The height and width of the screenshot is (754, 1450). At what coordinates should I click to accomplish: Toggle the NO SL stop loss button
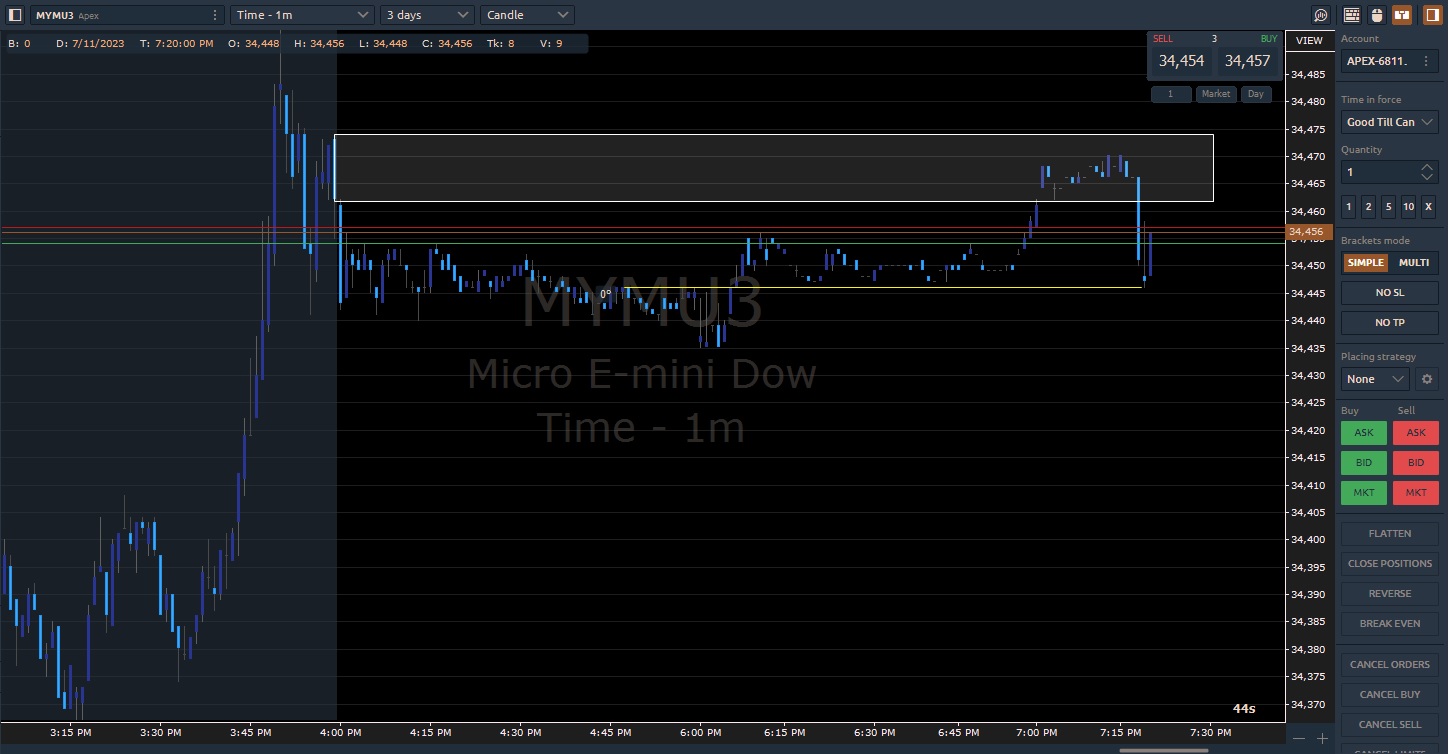pyautogui.click(x=1389, y=293)
